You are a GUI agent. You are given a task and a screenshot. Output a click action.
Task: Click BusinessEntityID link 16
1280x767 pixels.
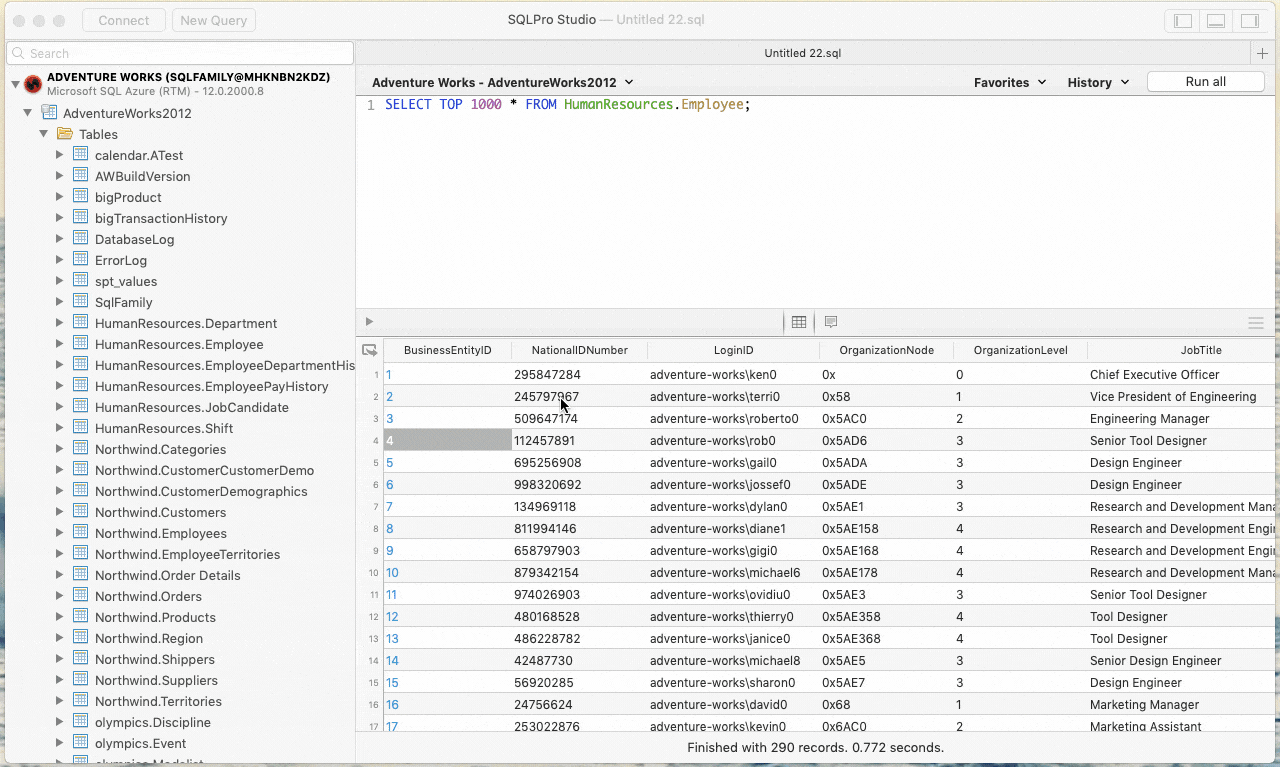click(x=392, y=705)
